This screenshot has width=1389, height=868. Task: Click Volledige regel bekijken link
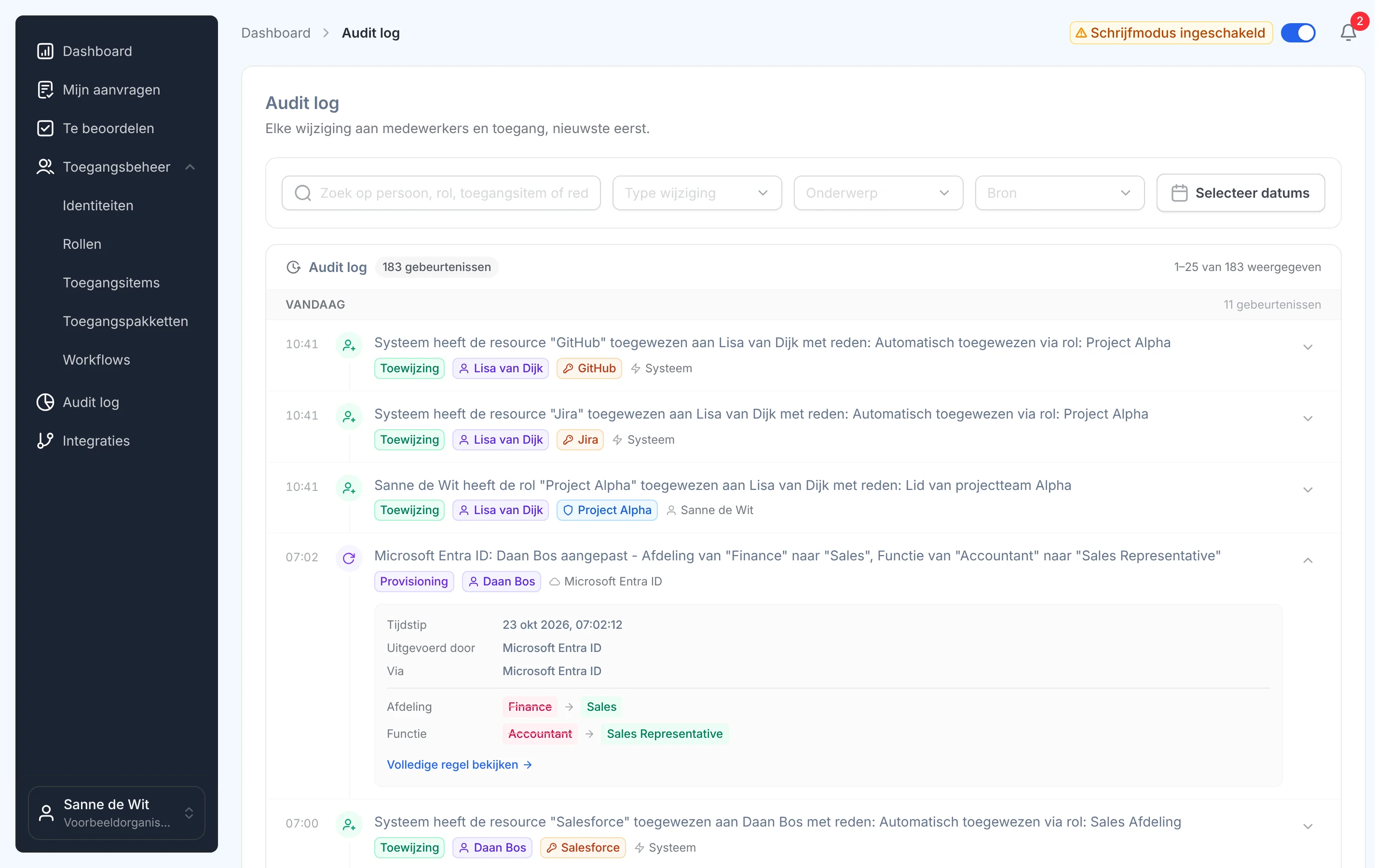[x=459, y=764]
